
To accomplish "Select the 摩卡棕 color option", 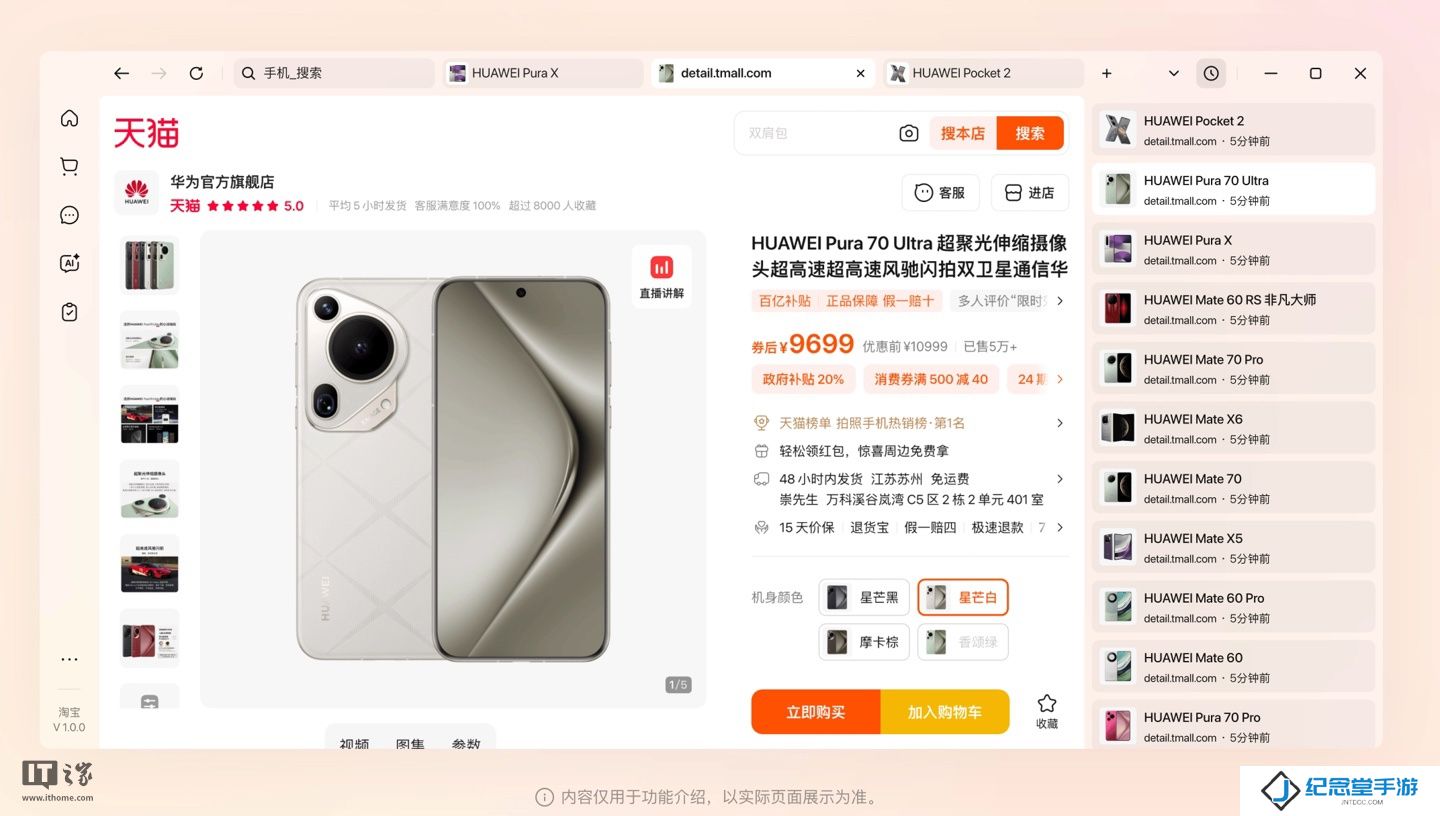I will [864, 642].
